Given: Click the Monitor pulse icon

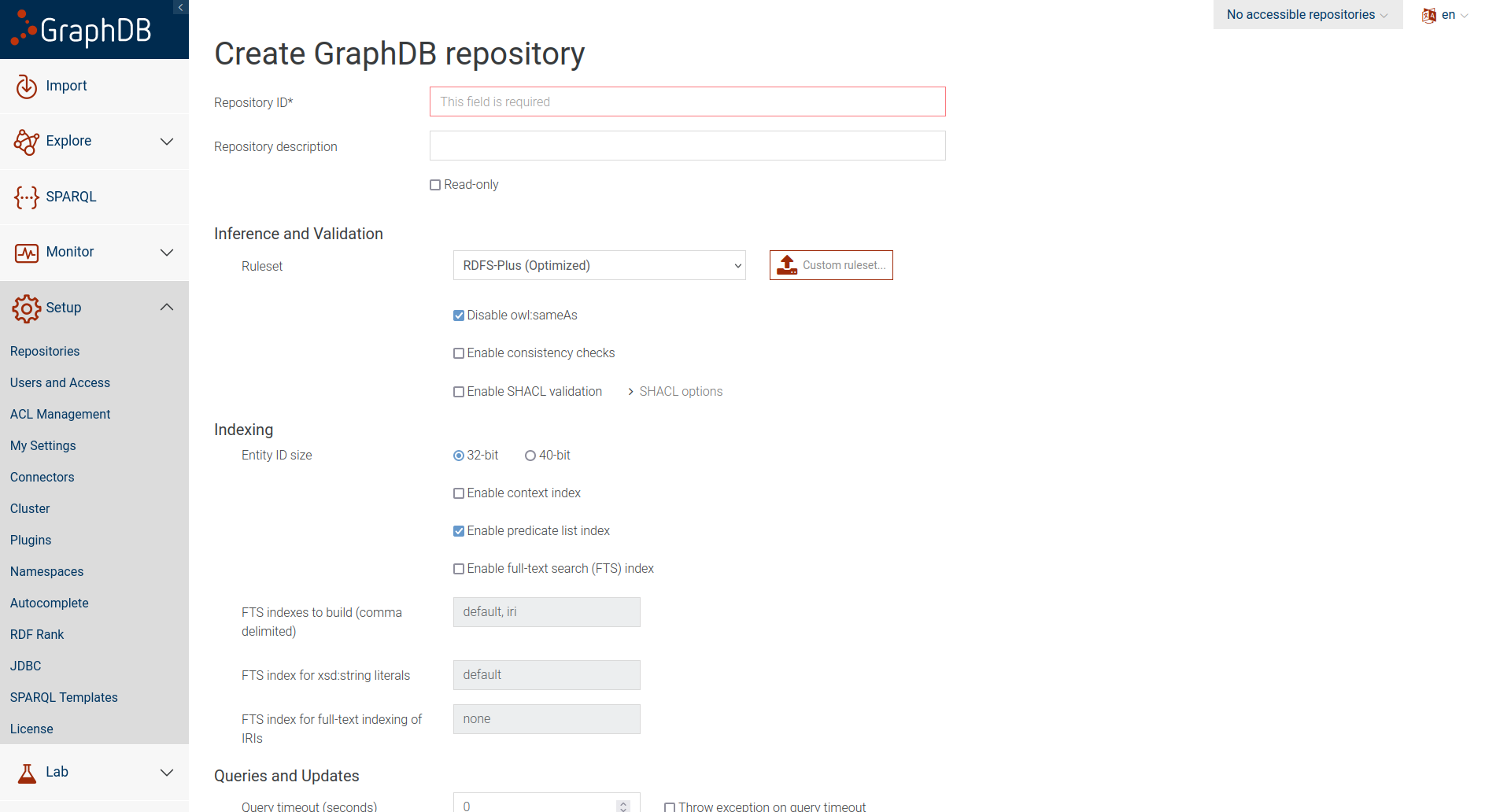Looking at the screenshot, I should tap(27, 253).
